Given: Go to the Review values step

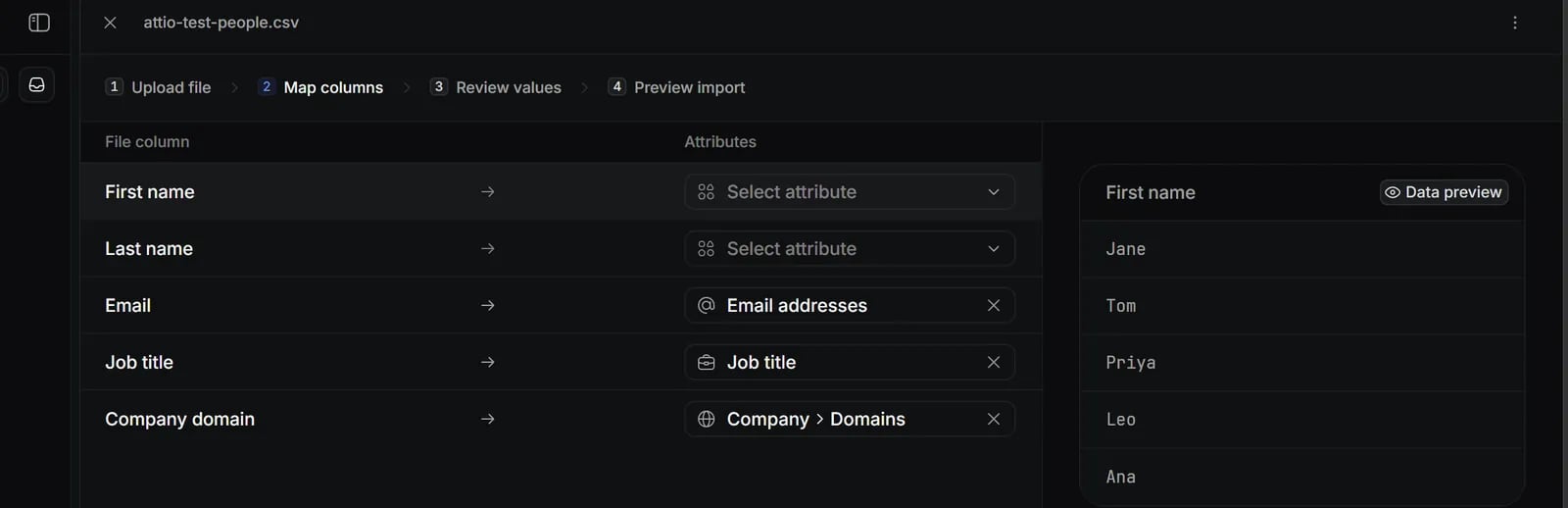Looking at the screenshot, I should 496,87.
